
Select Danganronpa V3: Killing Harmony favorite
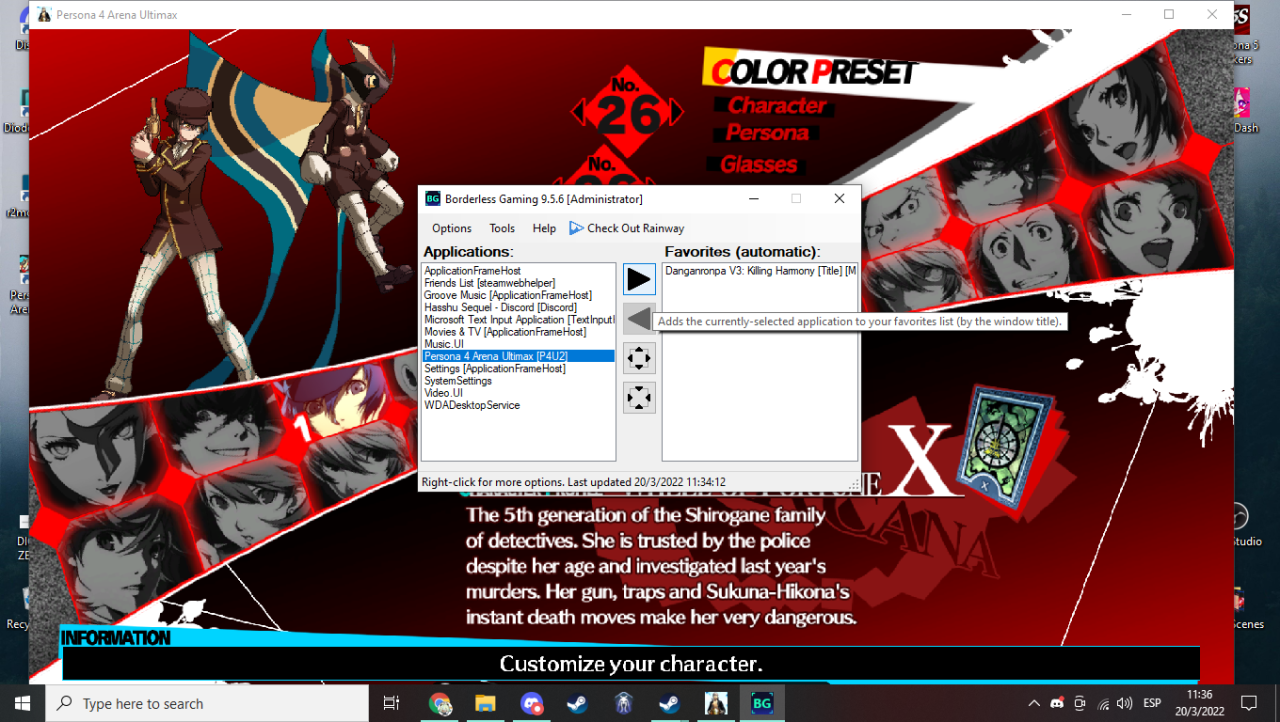point(760,271)
